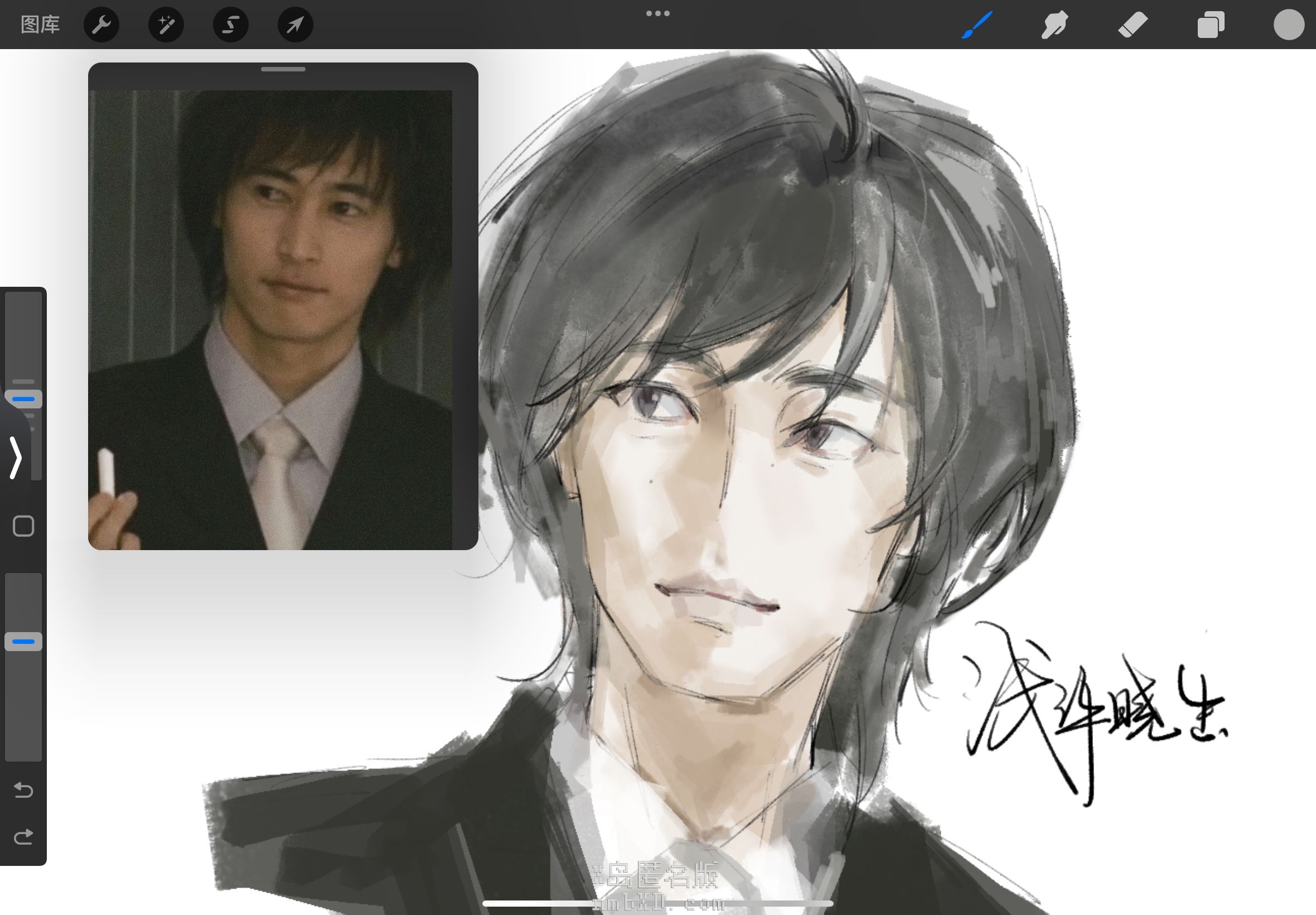Select the Smudge finger tool
The width and height of the screenshot is (1316, 915).
[x=1054, y=25]
